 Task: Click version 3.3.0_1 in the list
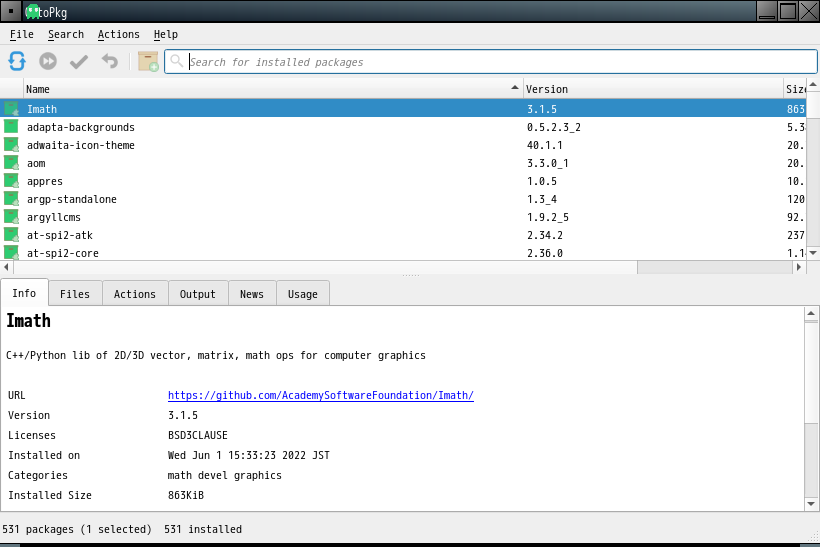click(548, 163)
